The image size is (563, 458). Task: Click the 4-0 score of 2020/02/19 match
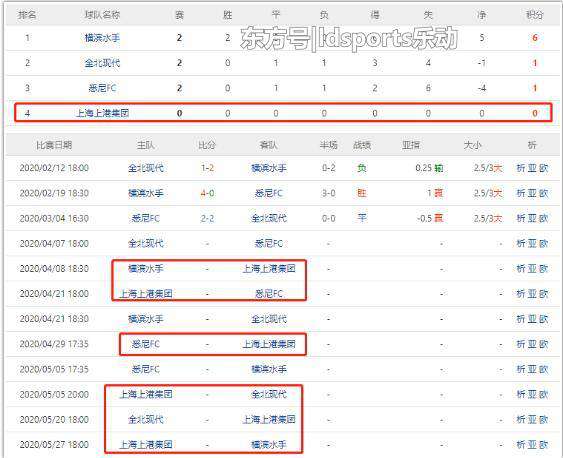[208, 193]
